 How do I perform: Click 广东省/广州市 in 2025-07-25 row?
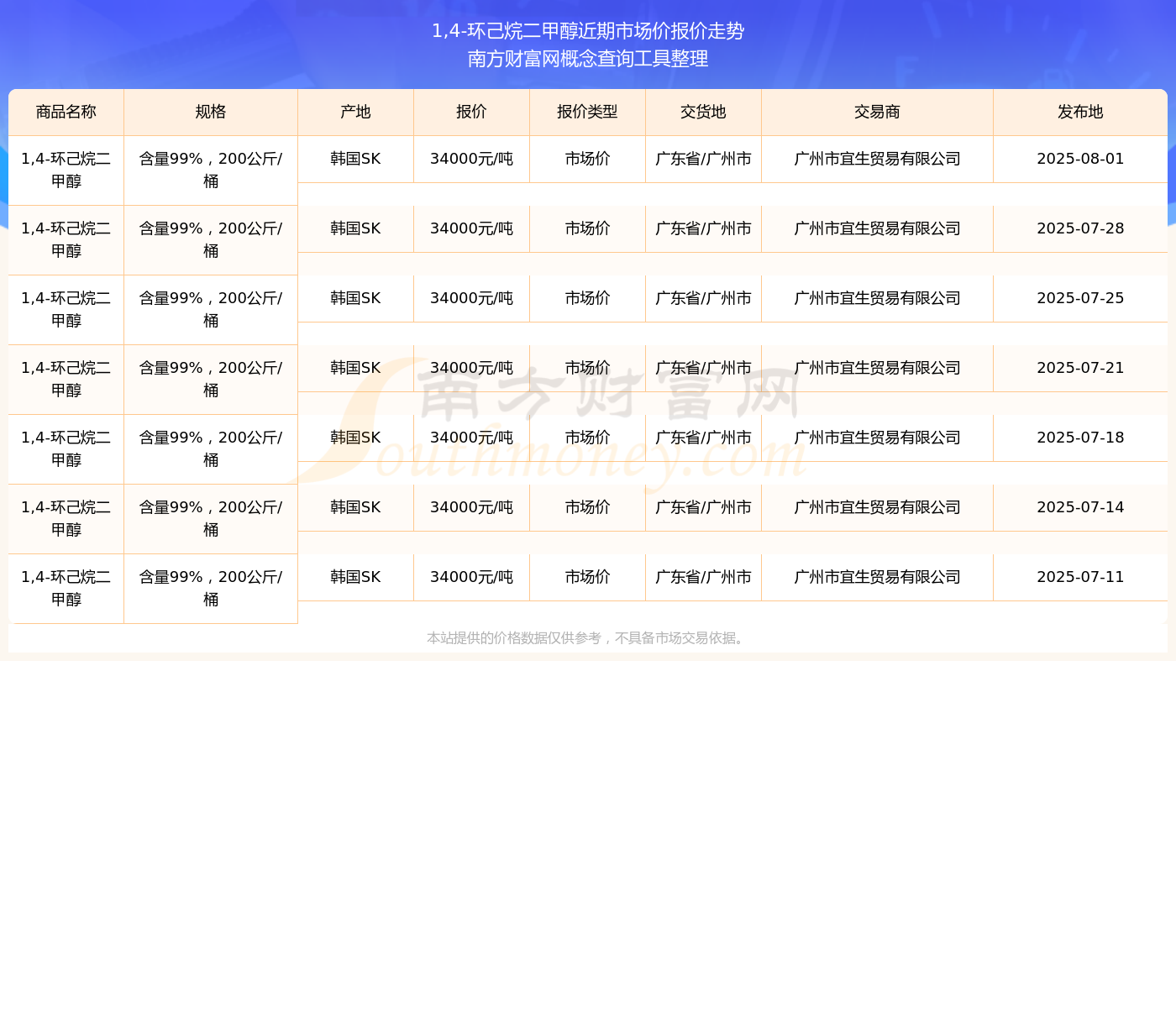coord(703,298)
